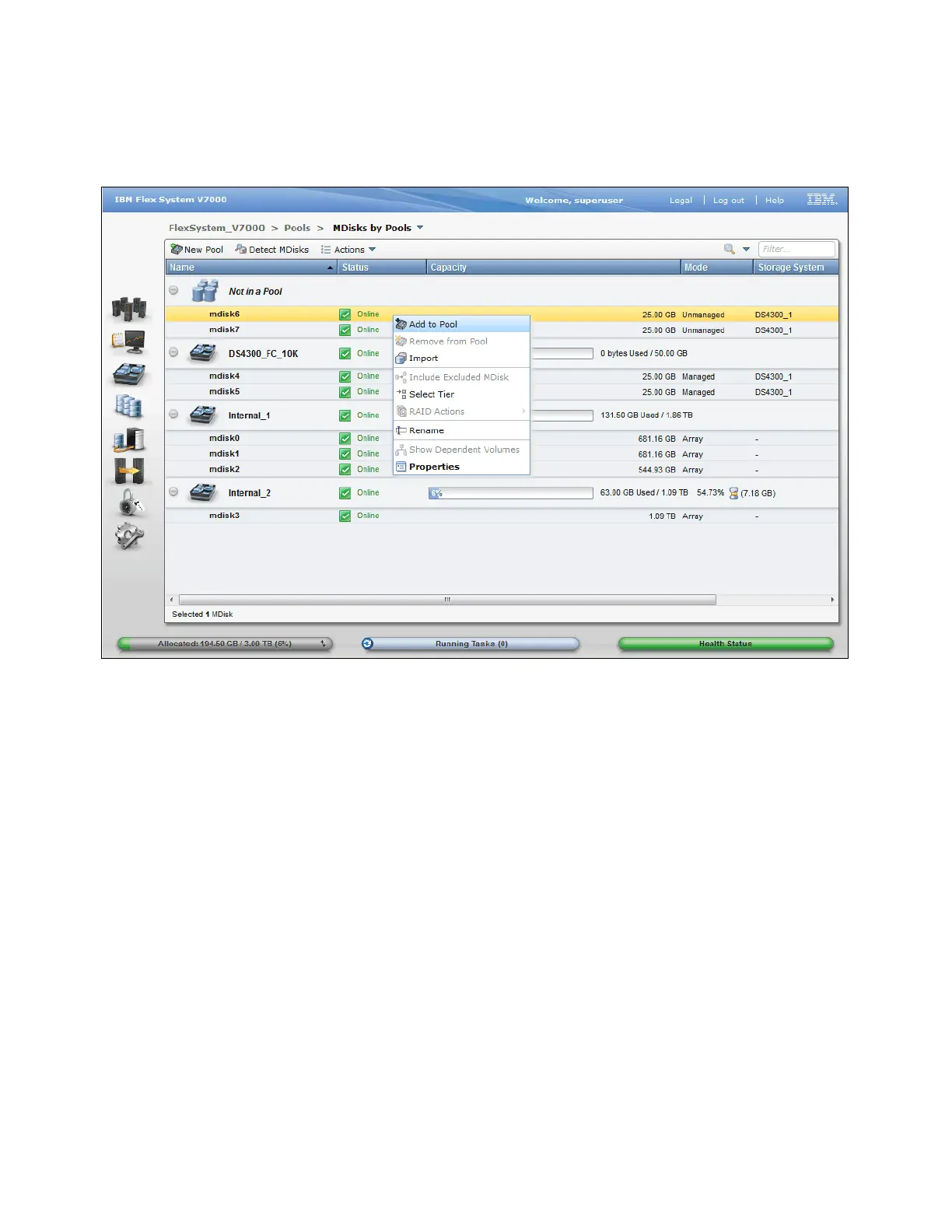Image resolution: width=952 pixels, height=1232 pixels.
Task: Open the search options dropdown arrow
Action: pyautogui.click(x=746, y=249)
